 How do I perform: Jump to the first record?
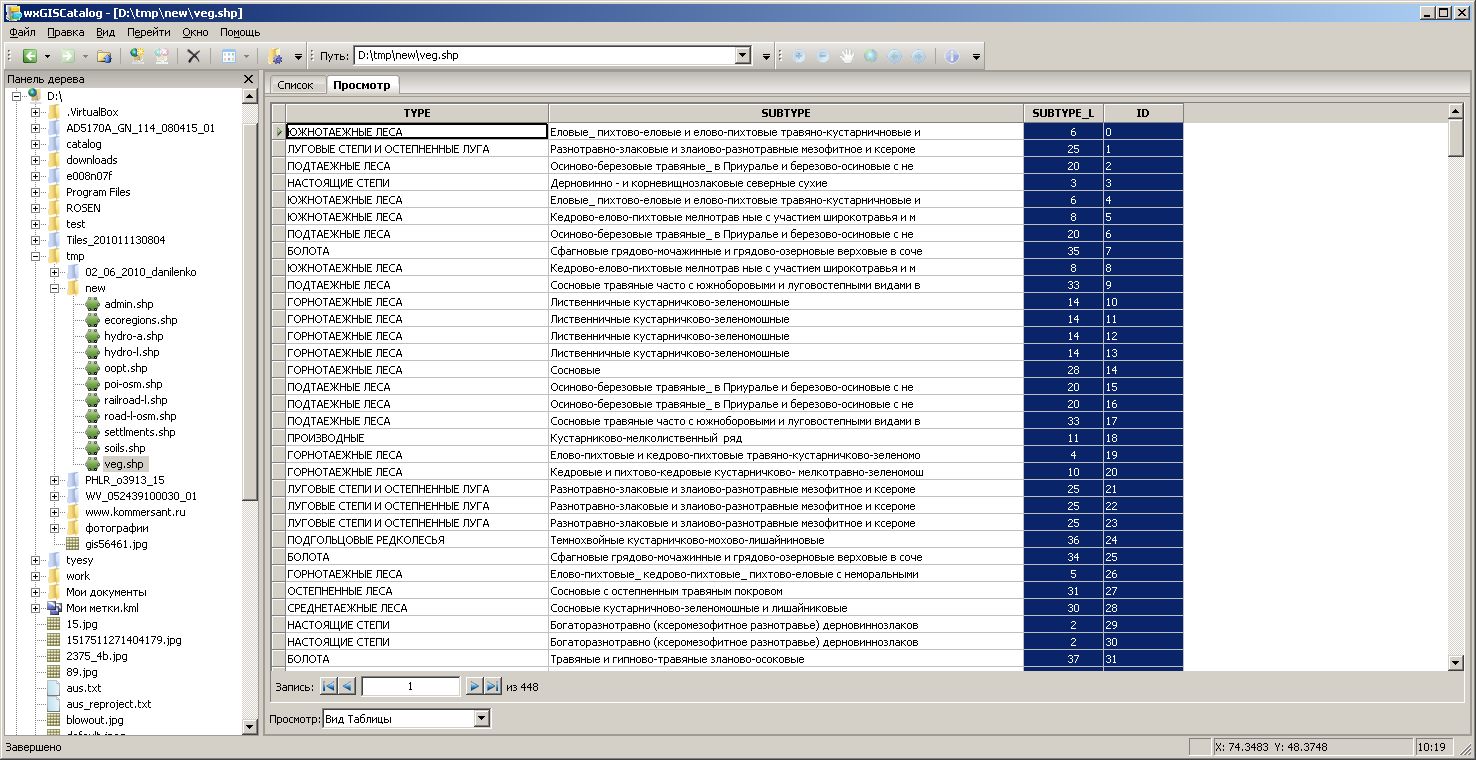[x=329, y=686]
